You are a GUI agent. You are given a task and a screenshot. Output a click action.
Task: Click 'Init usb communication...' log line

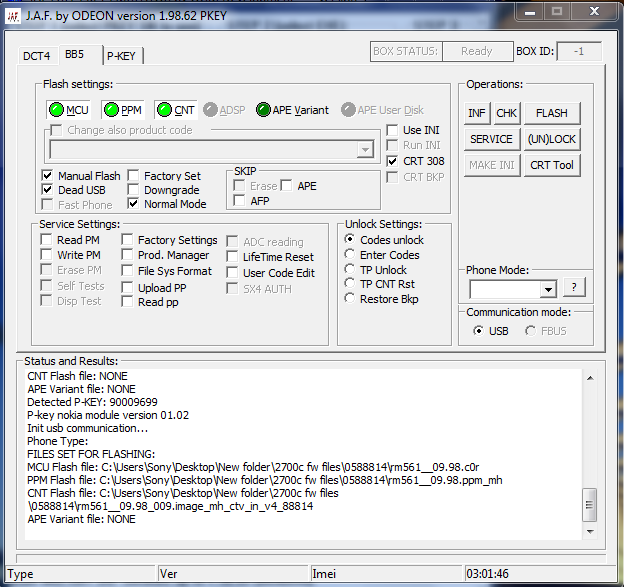pos(88,428)
